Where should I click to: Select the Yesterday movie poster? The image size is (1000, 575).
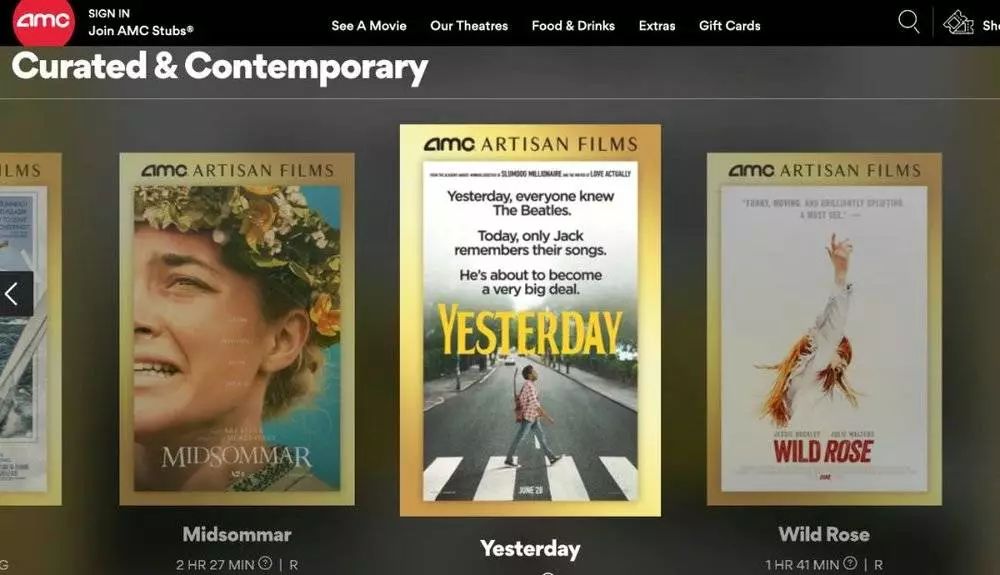(530, 320)
